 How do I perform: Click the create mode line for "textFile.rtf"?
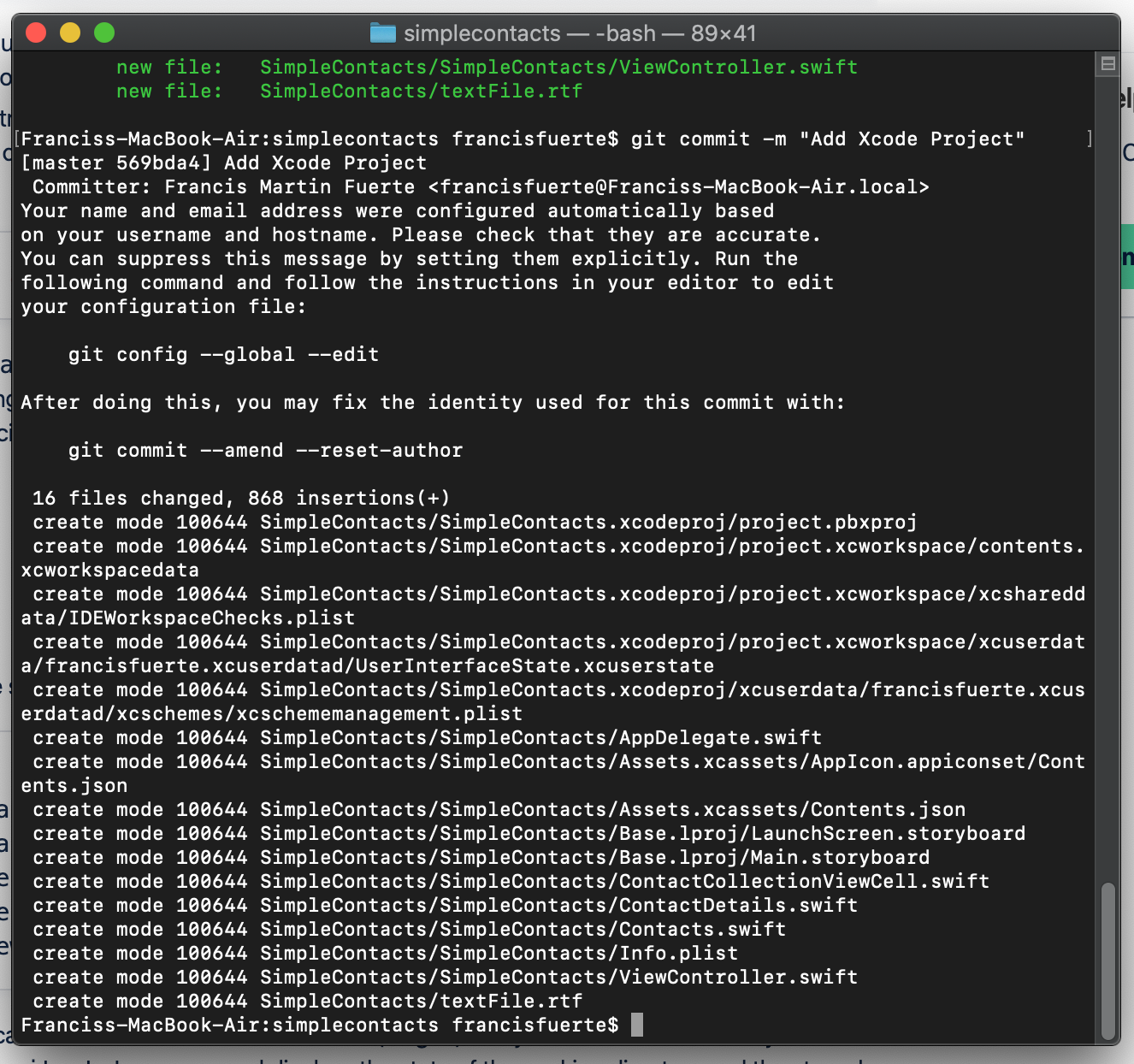click(x=308, y=1001)
